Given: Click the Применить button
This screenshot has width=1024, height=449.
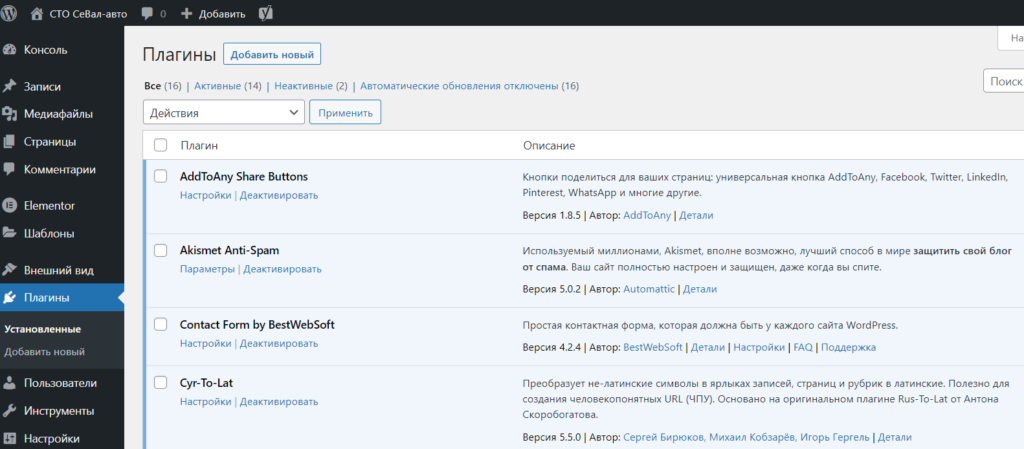Looking at the screenshot, I should click(345, 112).
